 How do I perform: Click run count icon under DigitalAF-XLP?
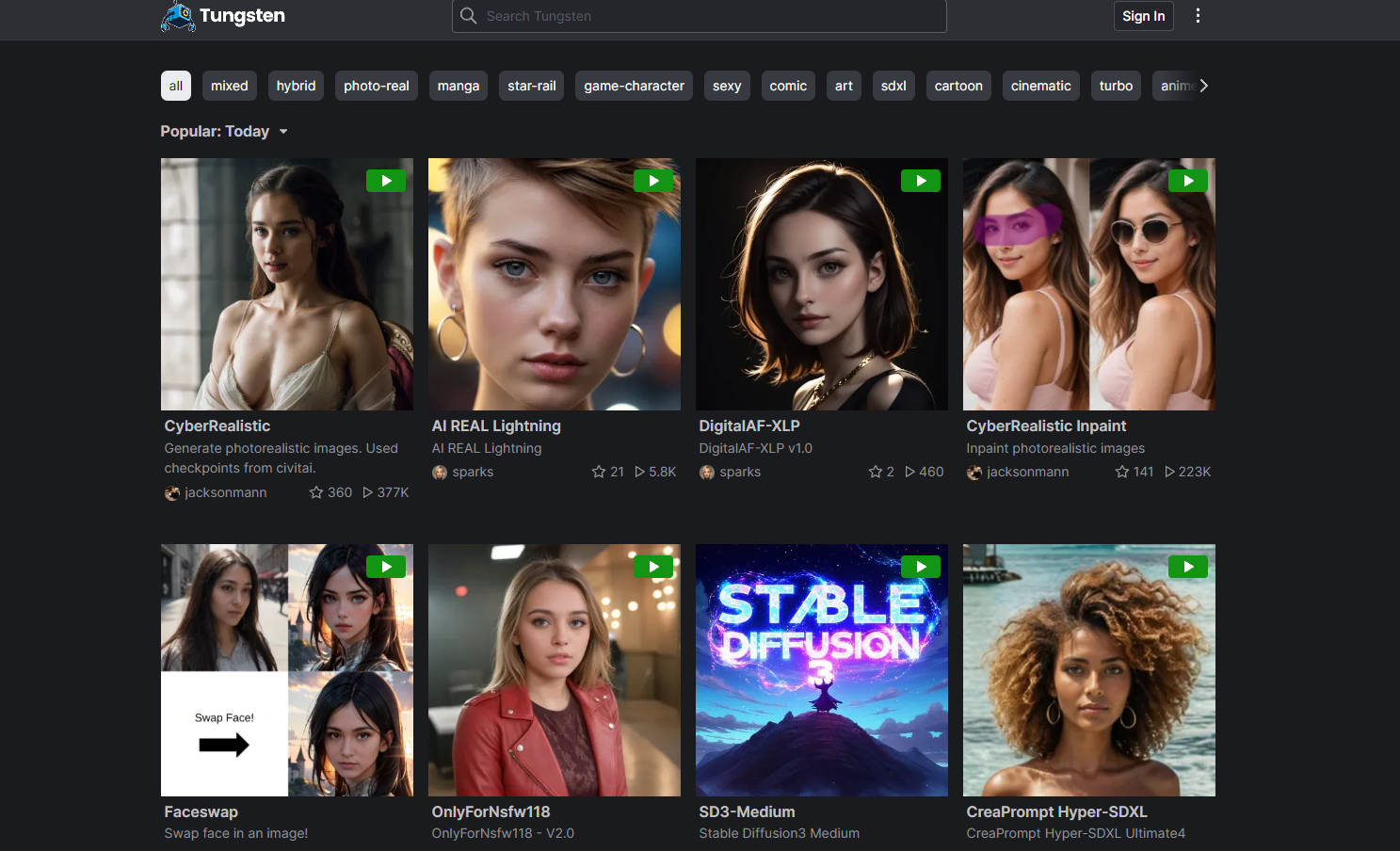click(x=910, y=472)
